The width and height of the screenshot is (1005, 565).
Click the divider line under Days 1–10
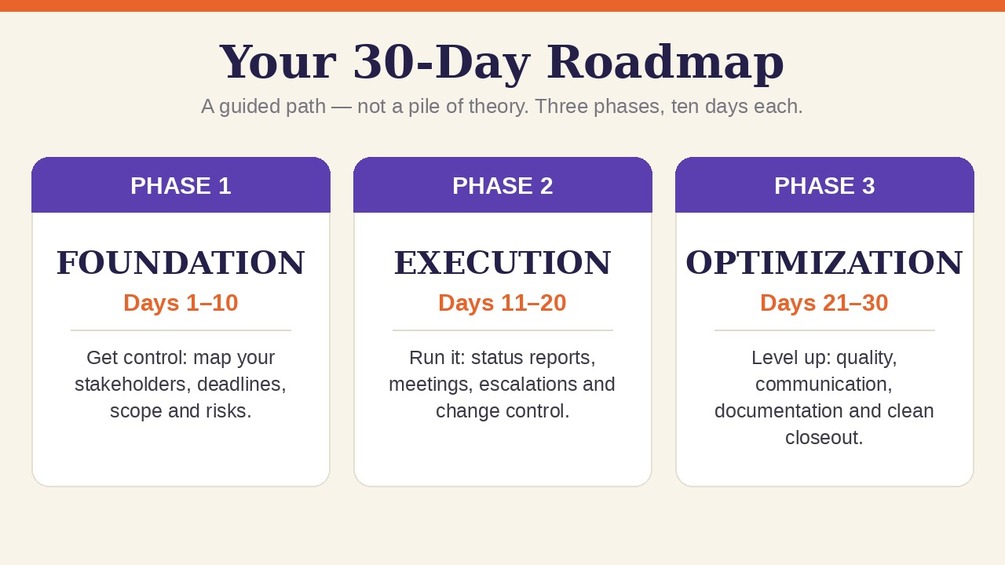181,331
